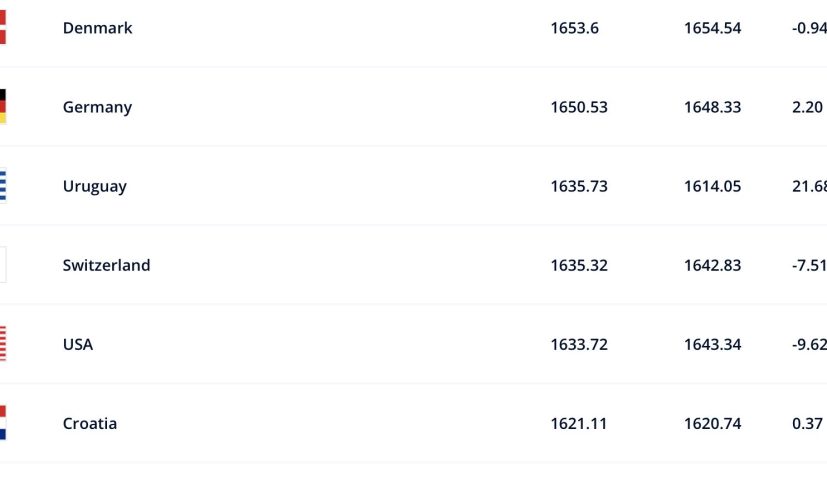This screenshot has height=478, width=827.
Task: Click the USA flag icon
Action: (3, 344)
